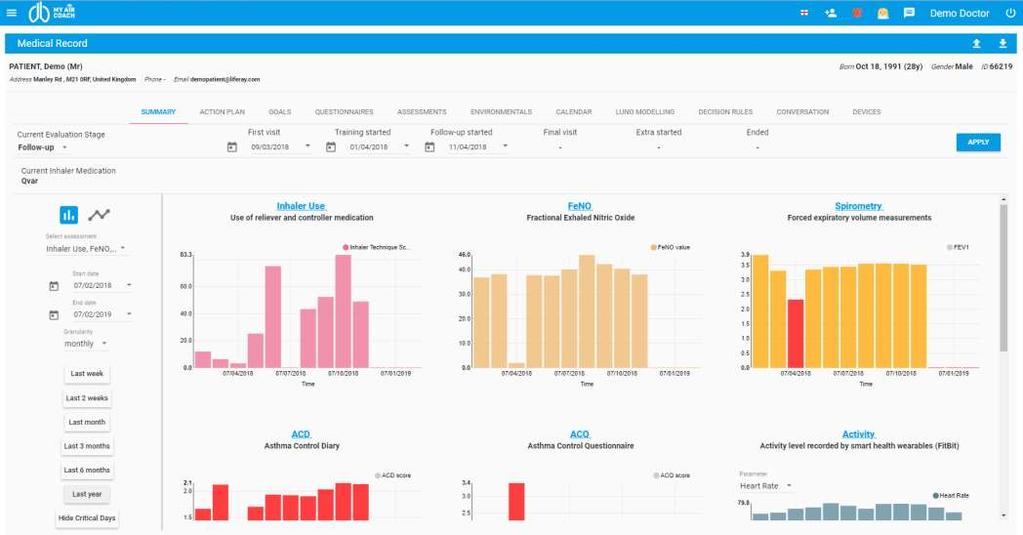Click the add patient icon

[831, 12]
